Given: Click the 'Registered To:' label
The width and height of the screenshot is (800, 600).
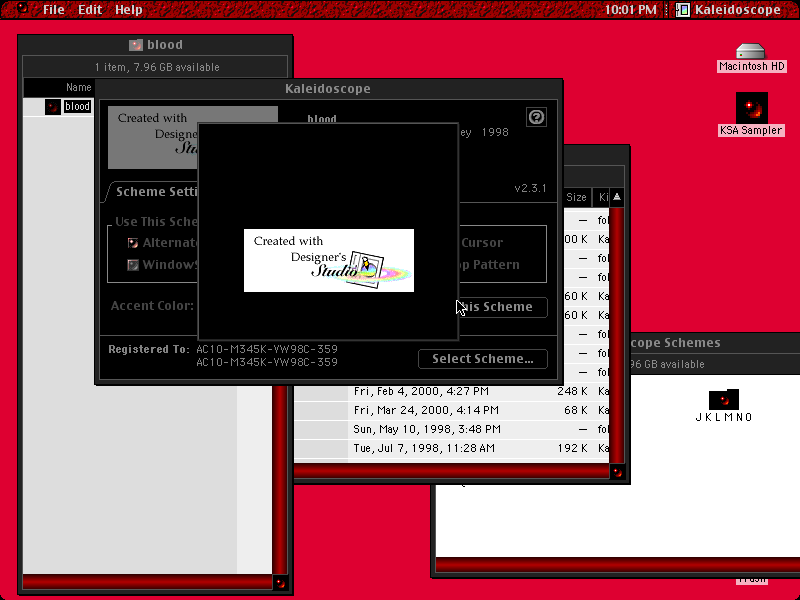Looking at the screenshot, I should click(x=148, y=349).
